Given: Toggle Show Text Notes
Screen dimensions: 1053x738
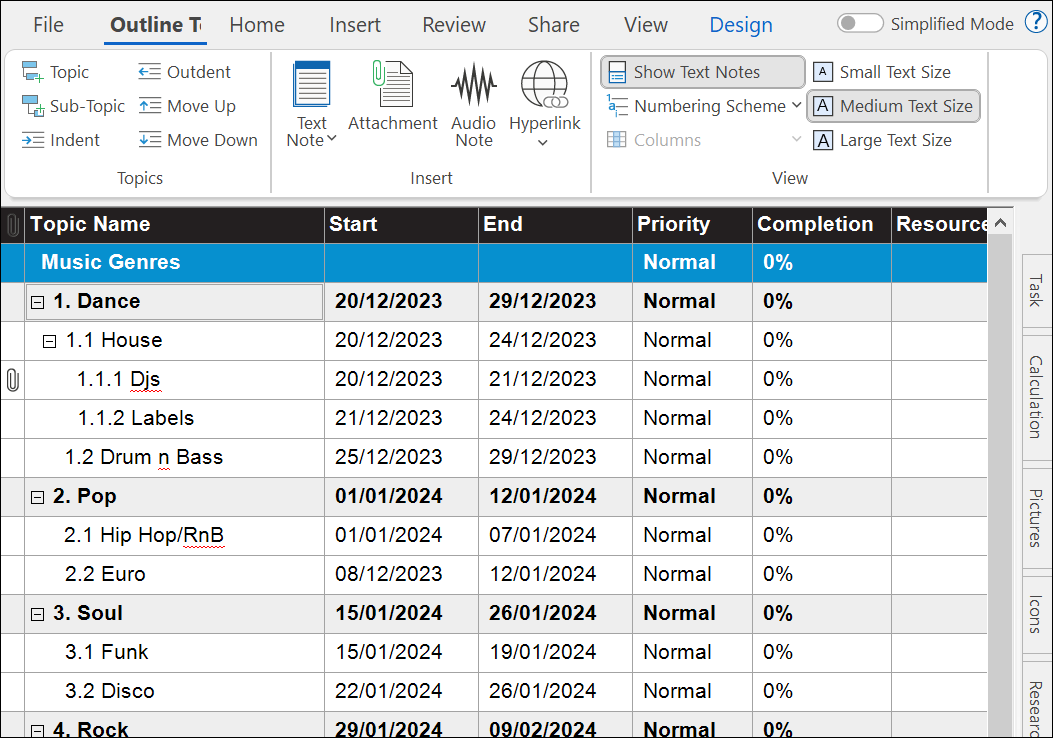Looking at the screenshot, I should [702, 72].
